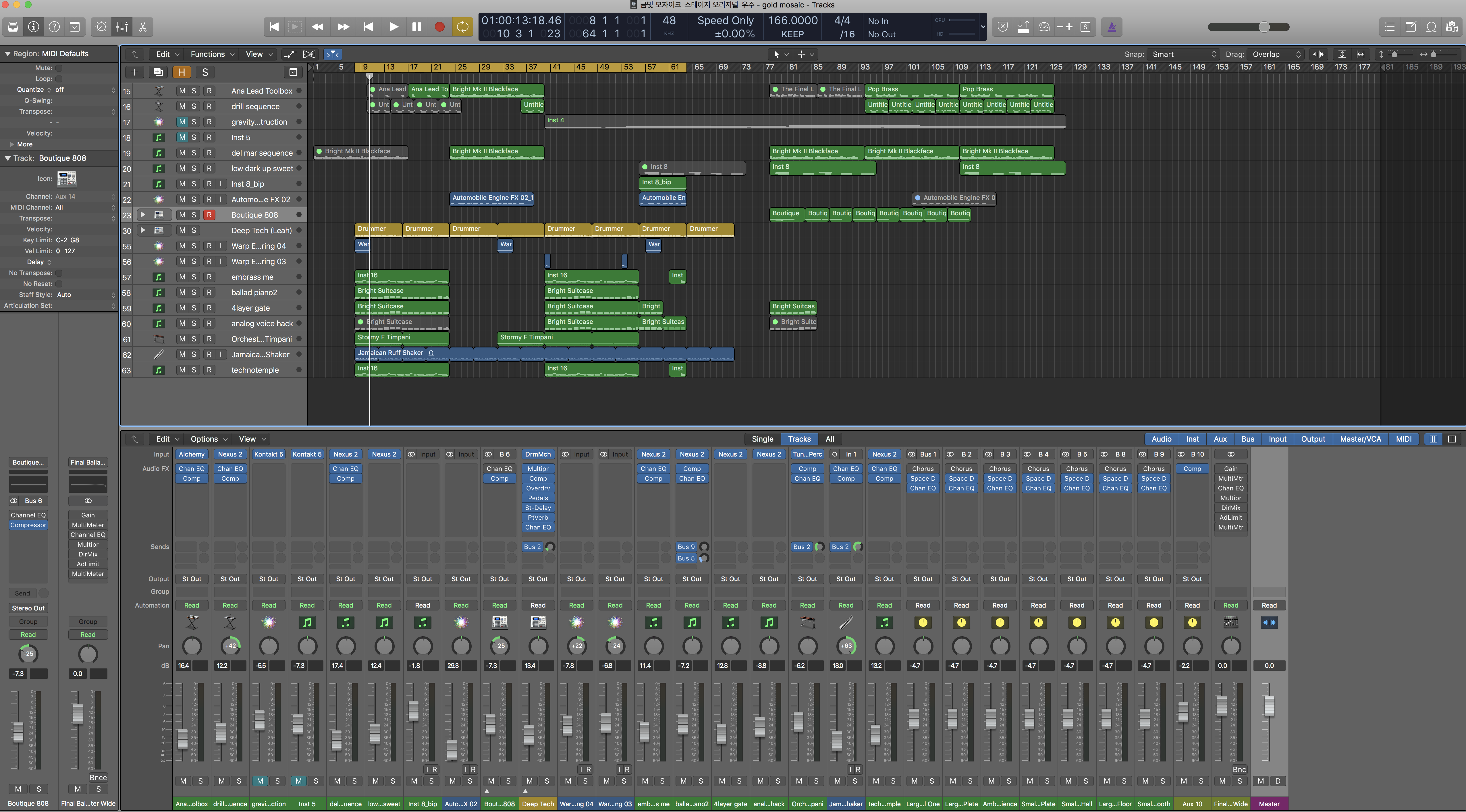This screenshot has width=1466, height=812.
Task: Start playback with the Play button
Action: tap(393, 27)
